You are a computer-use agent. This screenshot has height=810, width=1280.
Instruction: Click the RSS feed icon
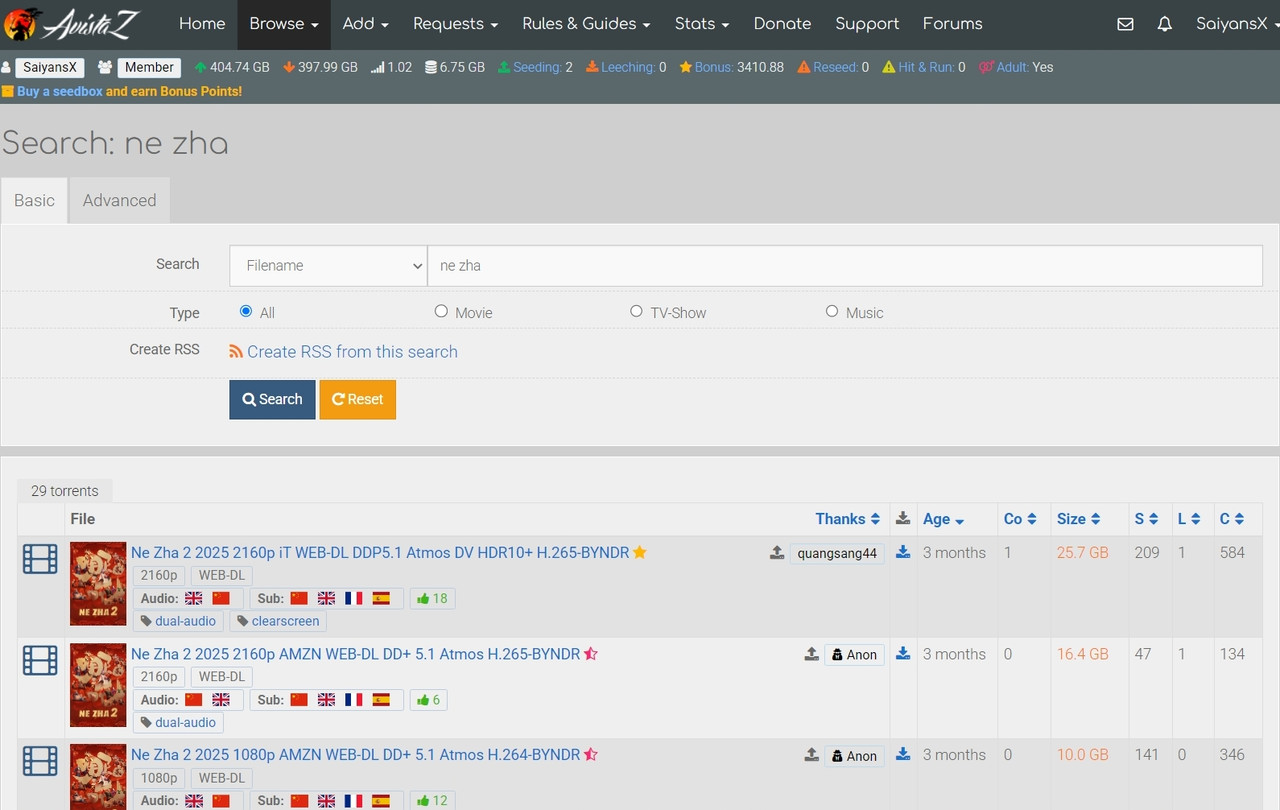(x=236, y=352)
